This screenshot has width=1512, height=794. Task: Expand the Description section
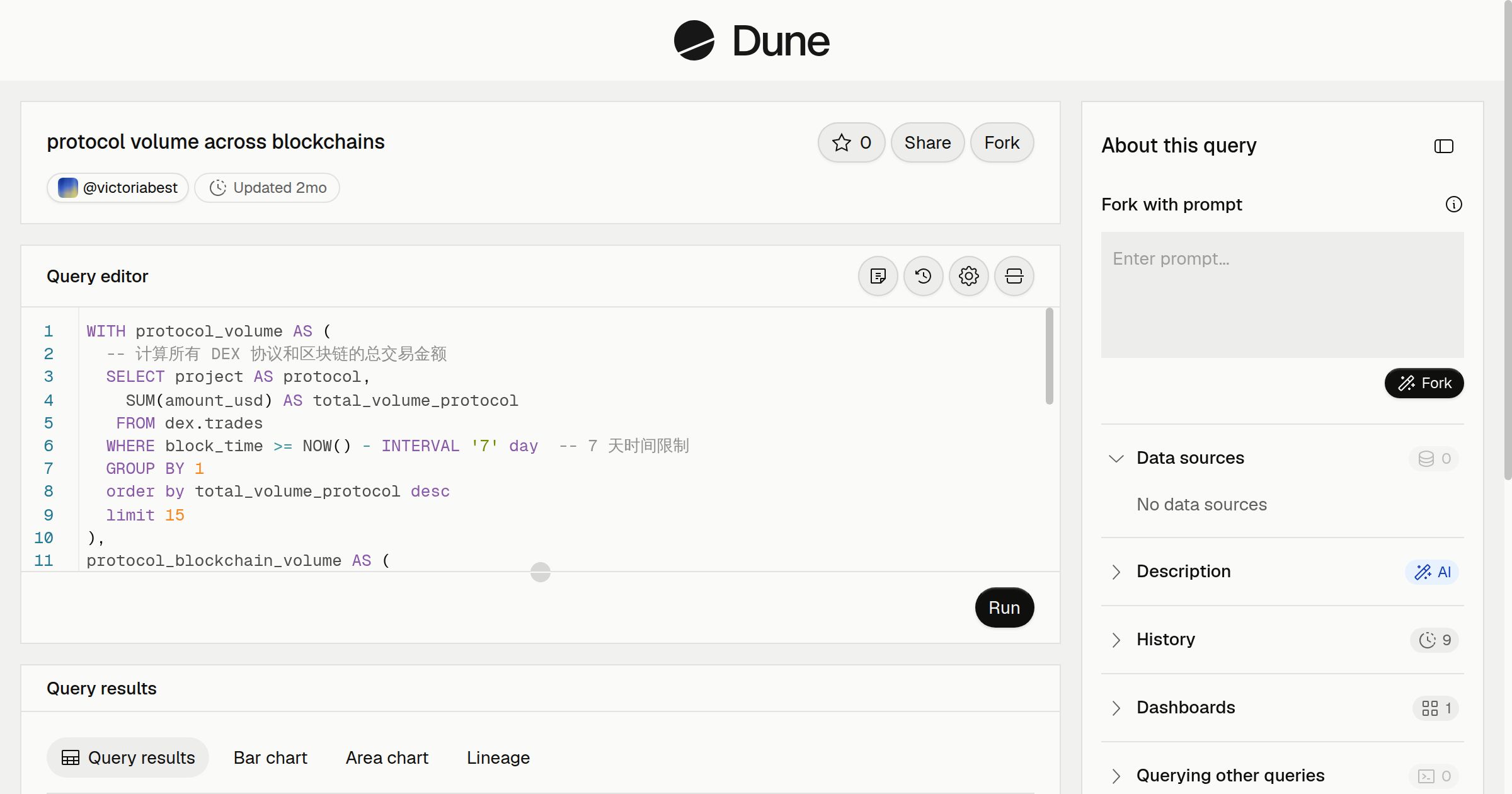click(x=1116, y=572)
